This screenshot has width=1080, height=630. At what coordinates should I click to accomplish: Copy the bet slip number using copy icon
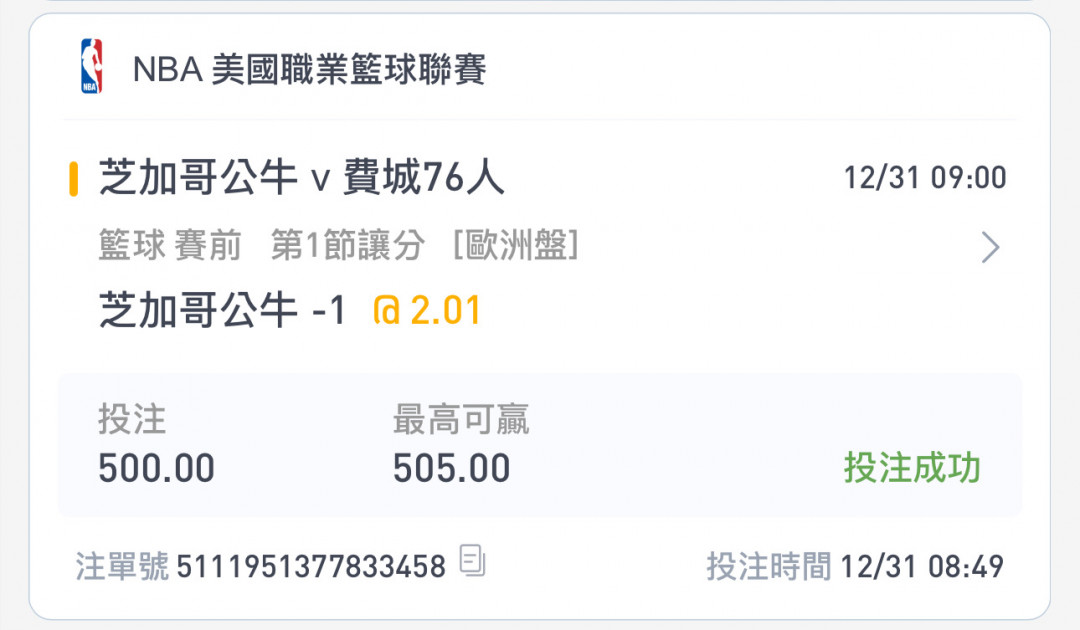472,561
